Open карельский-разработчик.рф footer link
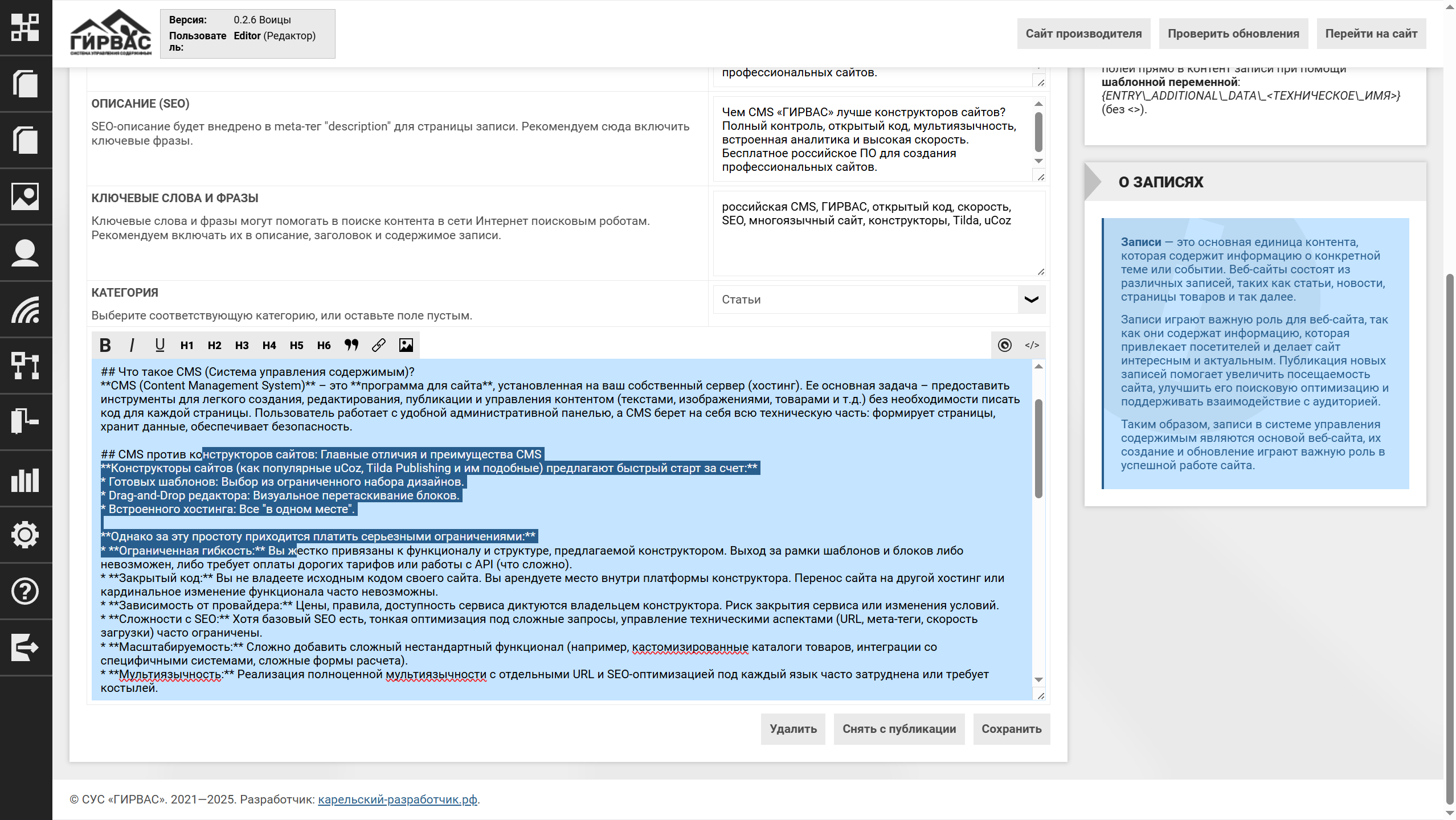Screen dimensions: 1456x820 pyautogui.click(x=397, y=799)
